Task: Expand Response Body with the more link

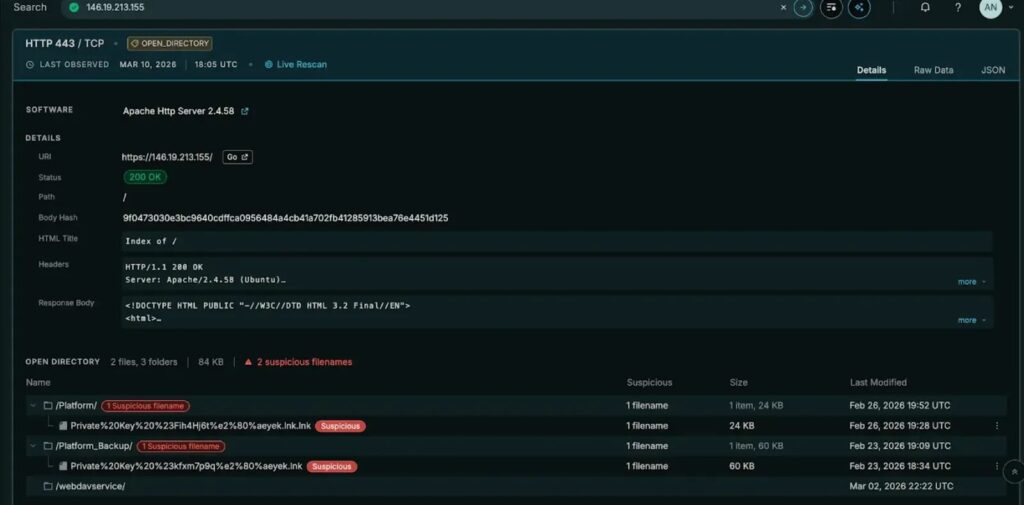Action: tap(971, 320)
